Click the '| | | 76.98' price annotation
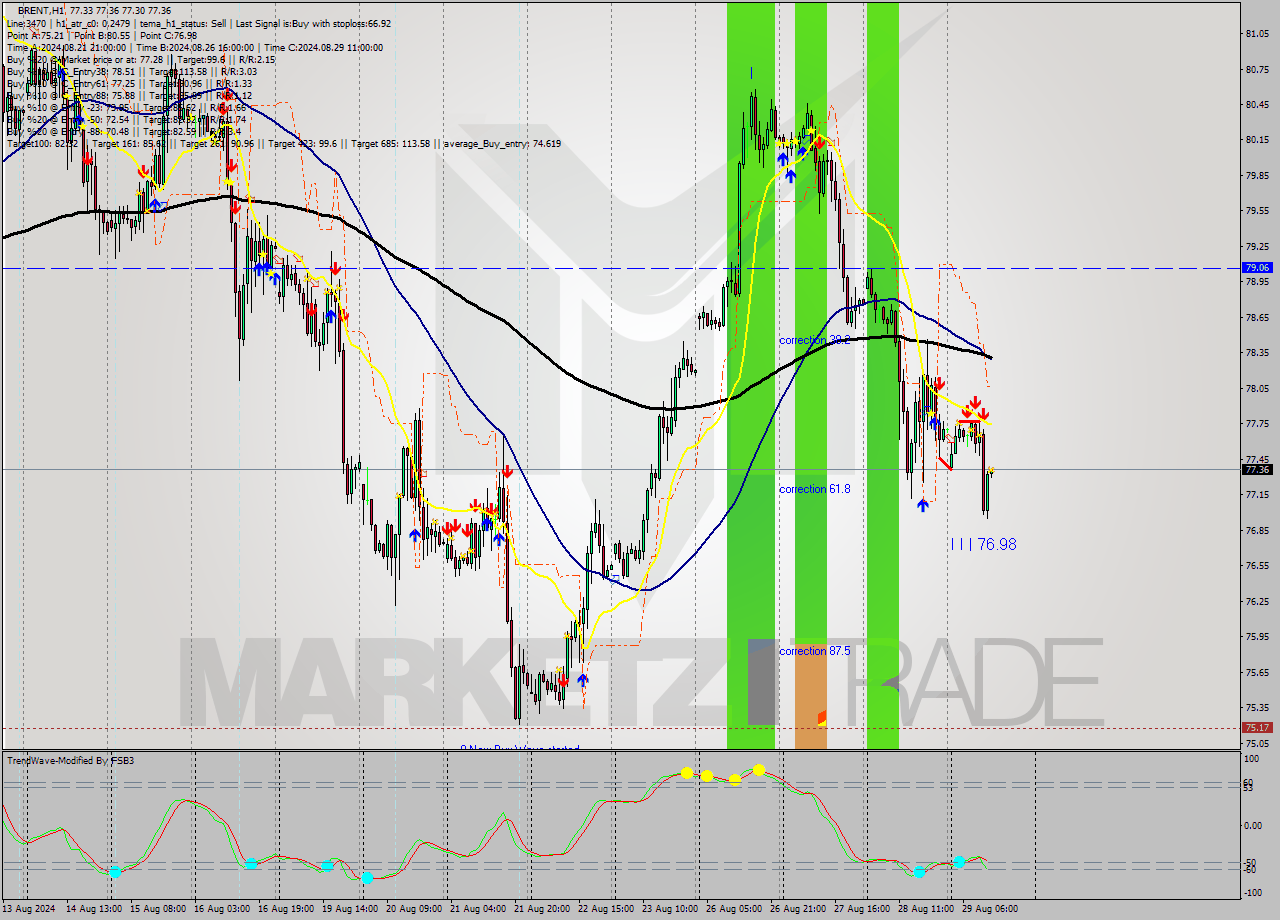The image size is (1280, 920). coord(983,544)
